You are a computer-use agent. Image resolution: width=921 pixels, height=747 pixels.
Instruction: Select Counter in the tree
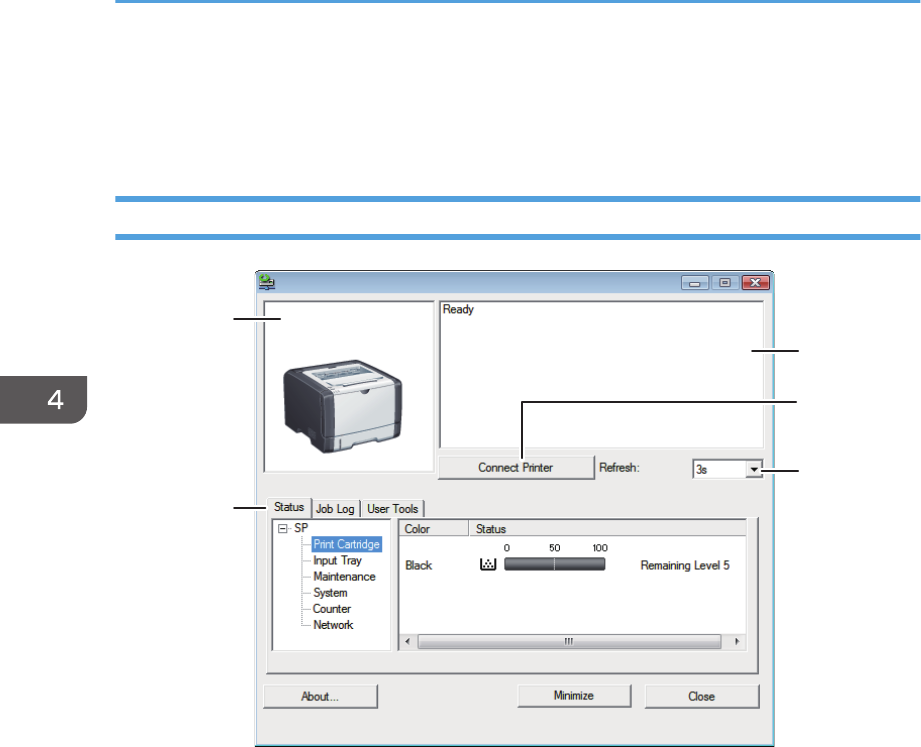(x=332, y=609)
